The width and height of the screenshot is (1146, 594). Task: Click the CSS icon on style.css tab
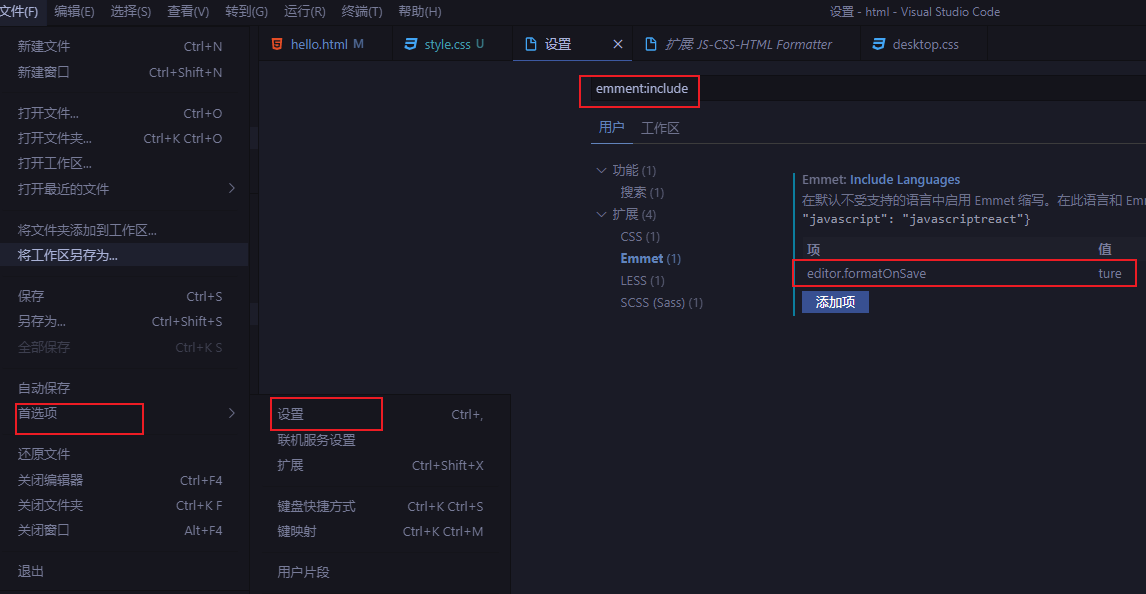pyautogui.click(x=411, y=44)
